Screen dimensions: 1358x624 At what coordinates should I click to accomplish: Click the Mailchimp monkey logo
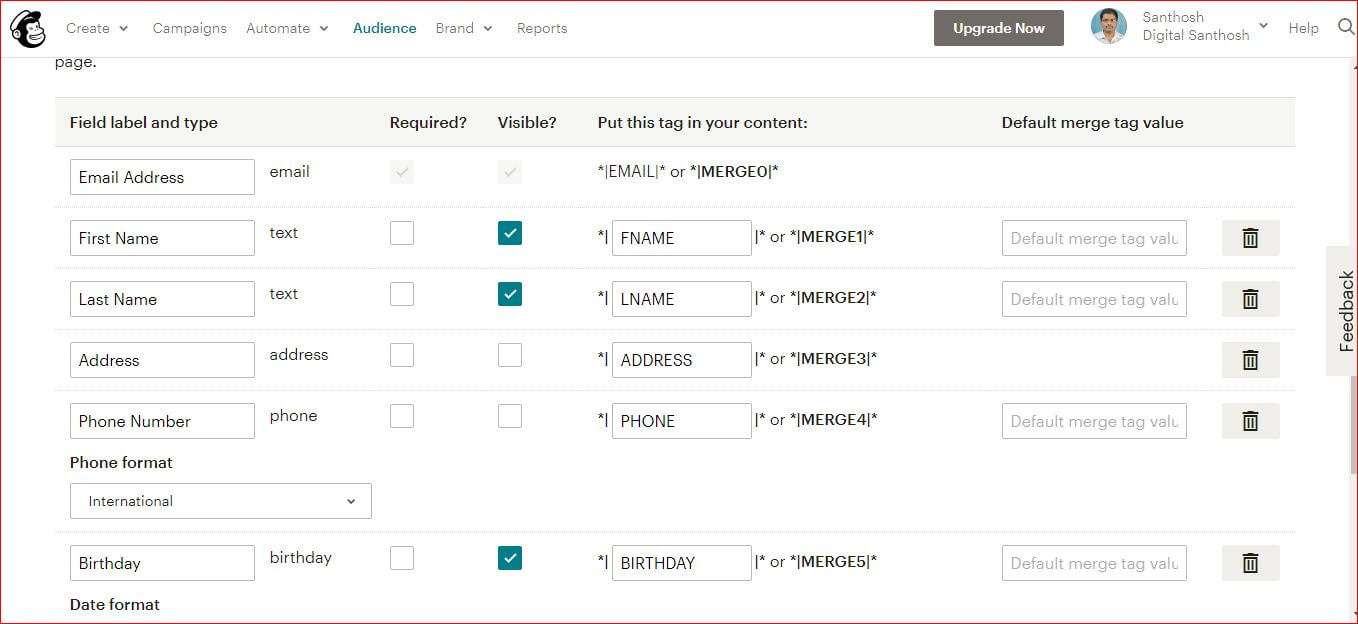pyautogui.click(x=28, y=29)
